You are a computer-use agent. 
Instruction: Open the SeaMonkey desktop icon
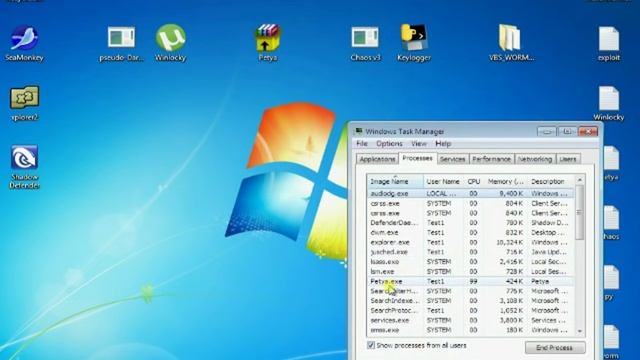[24, 43]
